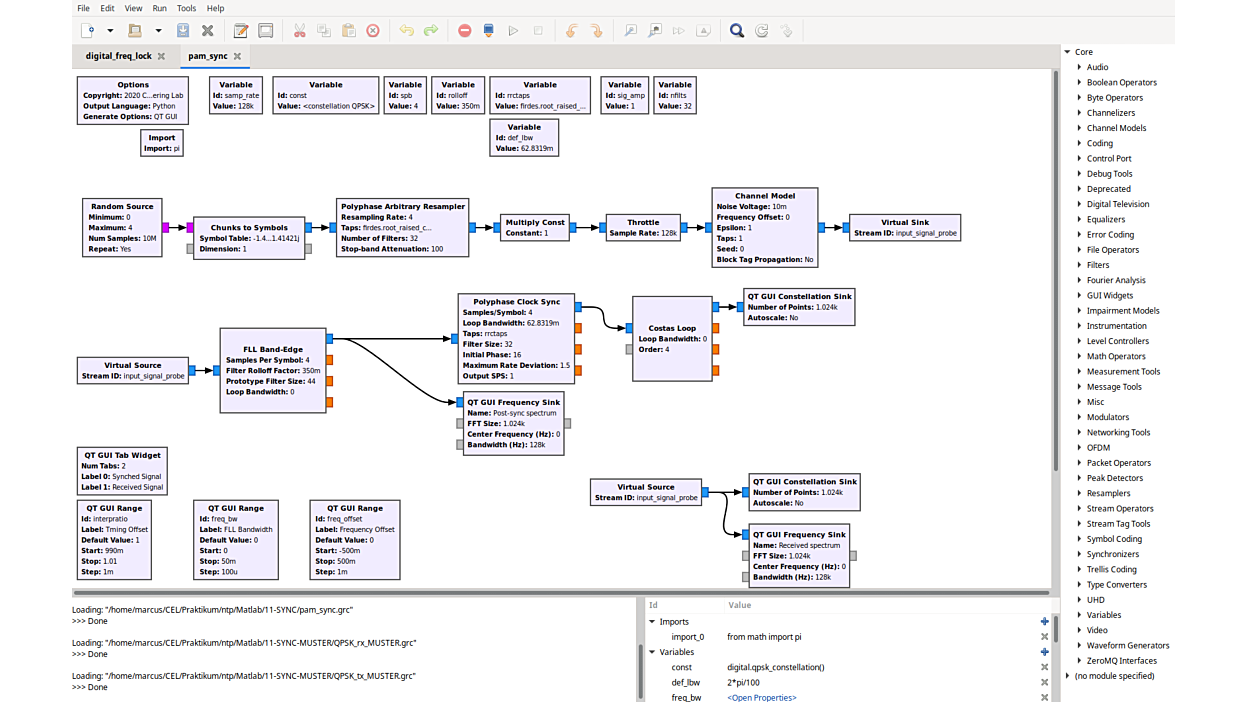Expand the Synchronizers block category

click(1080, 554)
